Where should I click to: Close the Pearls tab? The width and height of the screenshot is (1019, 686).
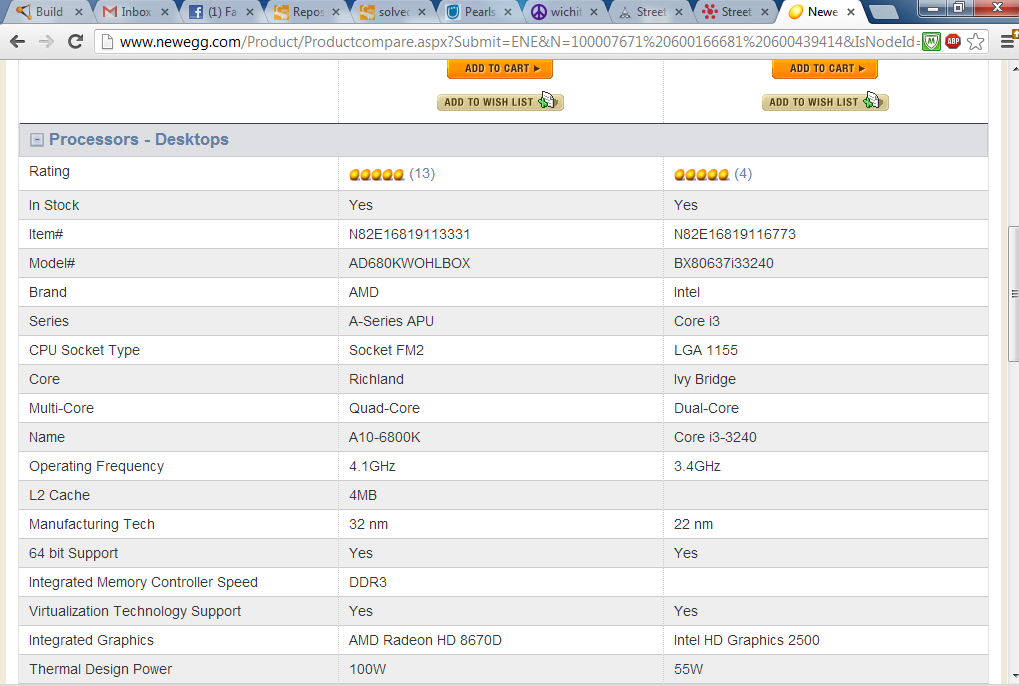pos(508,12)
